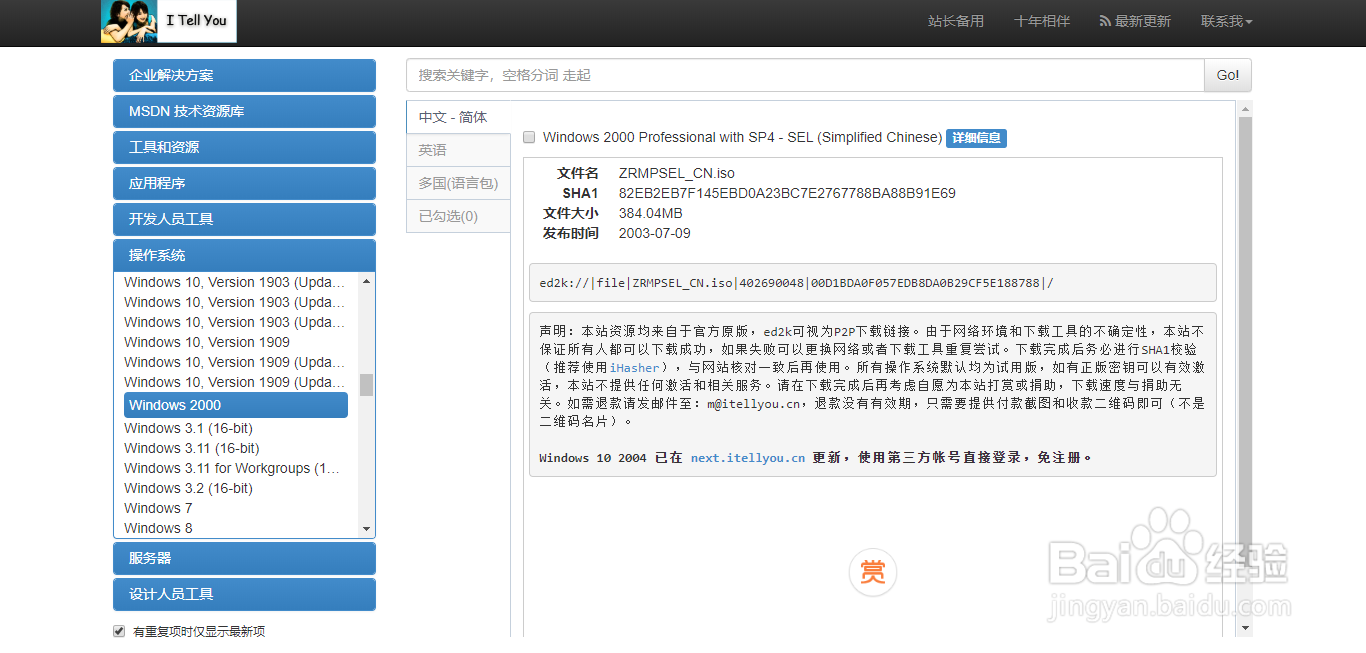Screen dimensions: 1366x653
Task: Select Windows 2000 in the list
Action: click(236, 405)
